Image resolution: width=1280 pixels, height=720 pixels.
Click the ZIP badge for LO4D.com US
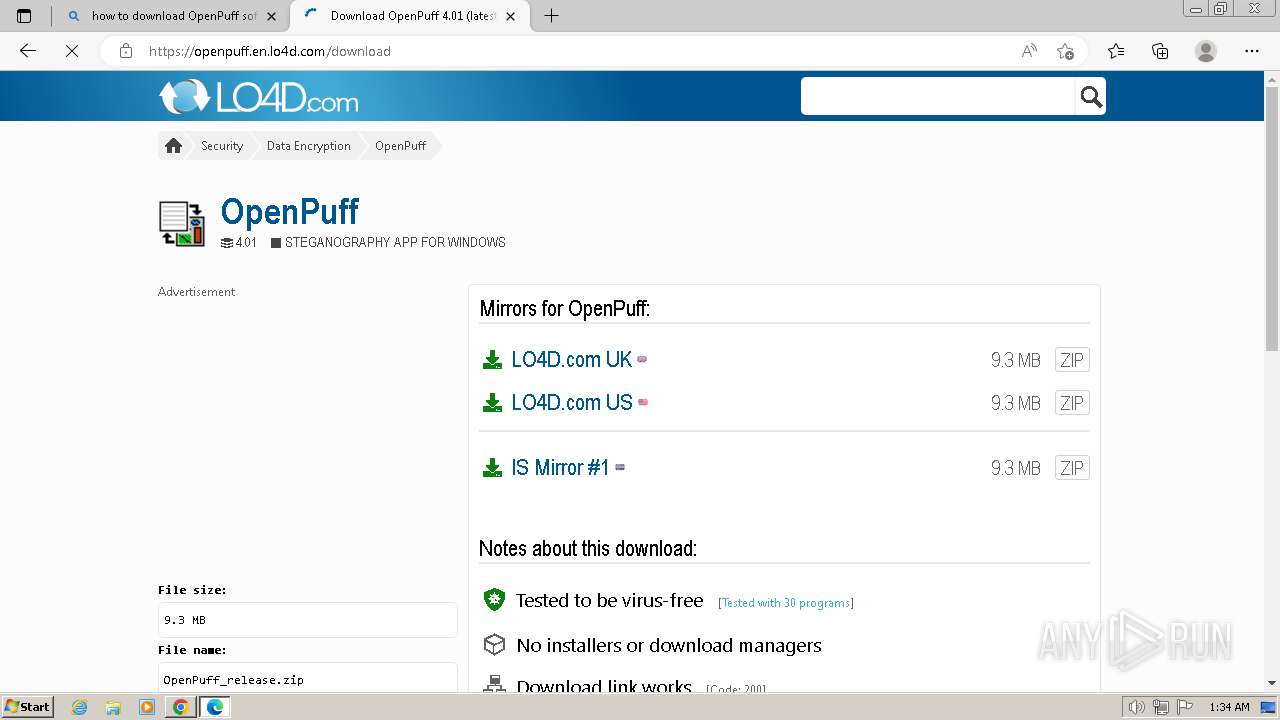coord(1072,403)
